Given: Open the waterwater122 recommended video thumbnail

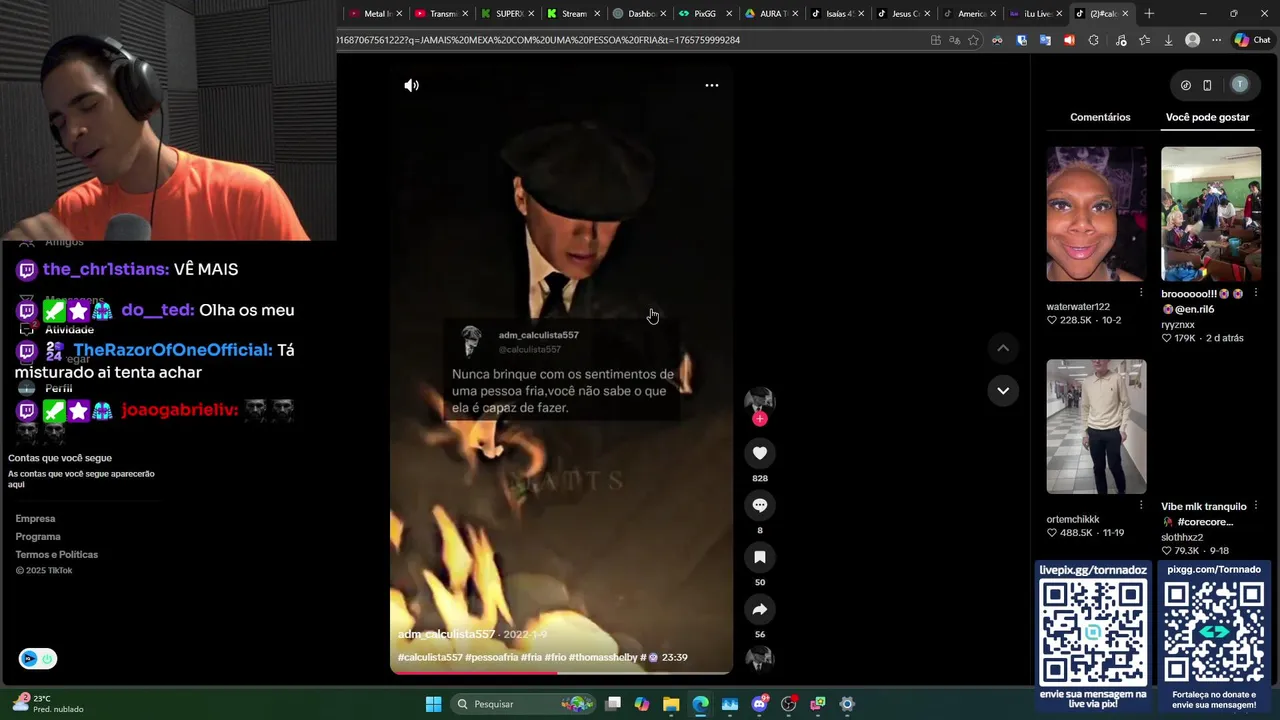Looking at the screenshot, I should 1096,214.
